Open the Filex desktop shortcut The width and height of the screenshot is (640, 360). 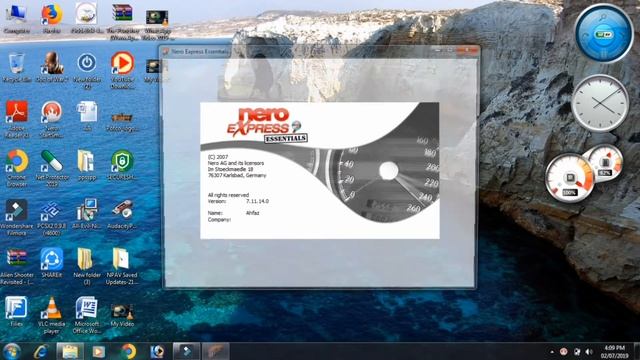point(16,312)
